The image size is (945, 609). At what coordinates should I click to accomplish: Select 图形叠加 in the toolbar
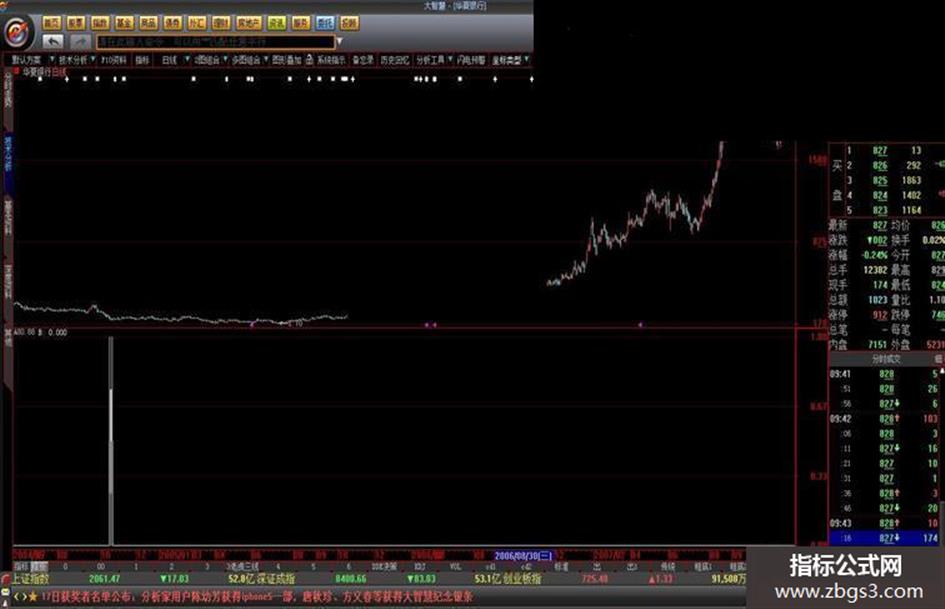pyautogui.click(x=286, y=60)
